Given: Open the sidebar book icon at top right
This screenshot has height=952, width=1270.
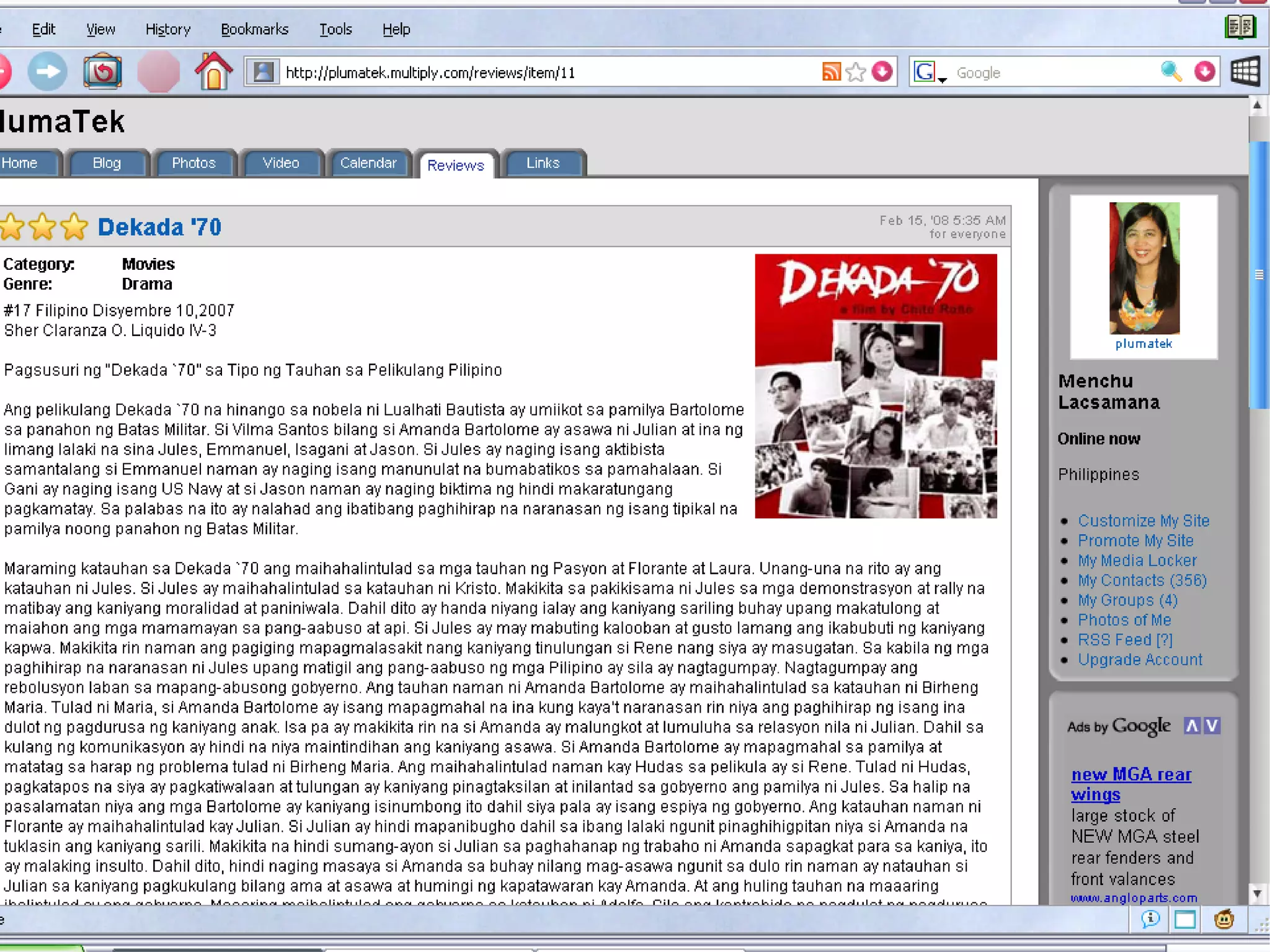Looking at the screenshot, I should coord(1240,27).
